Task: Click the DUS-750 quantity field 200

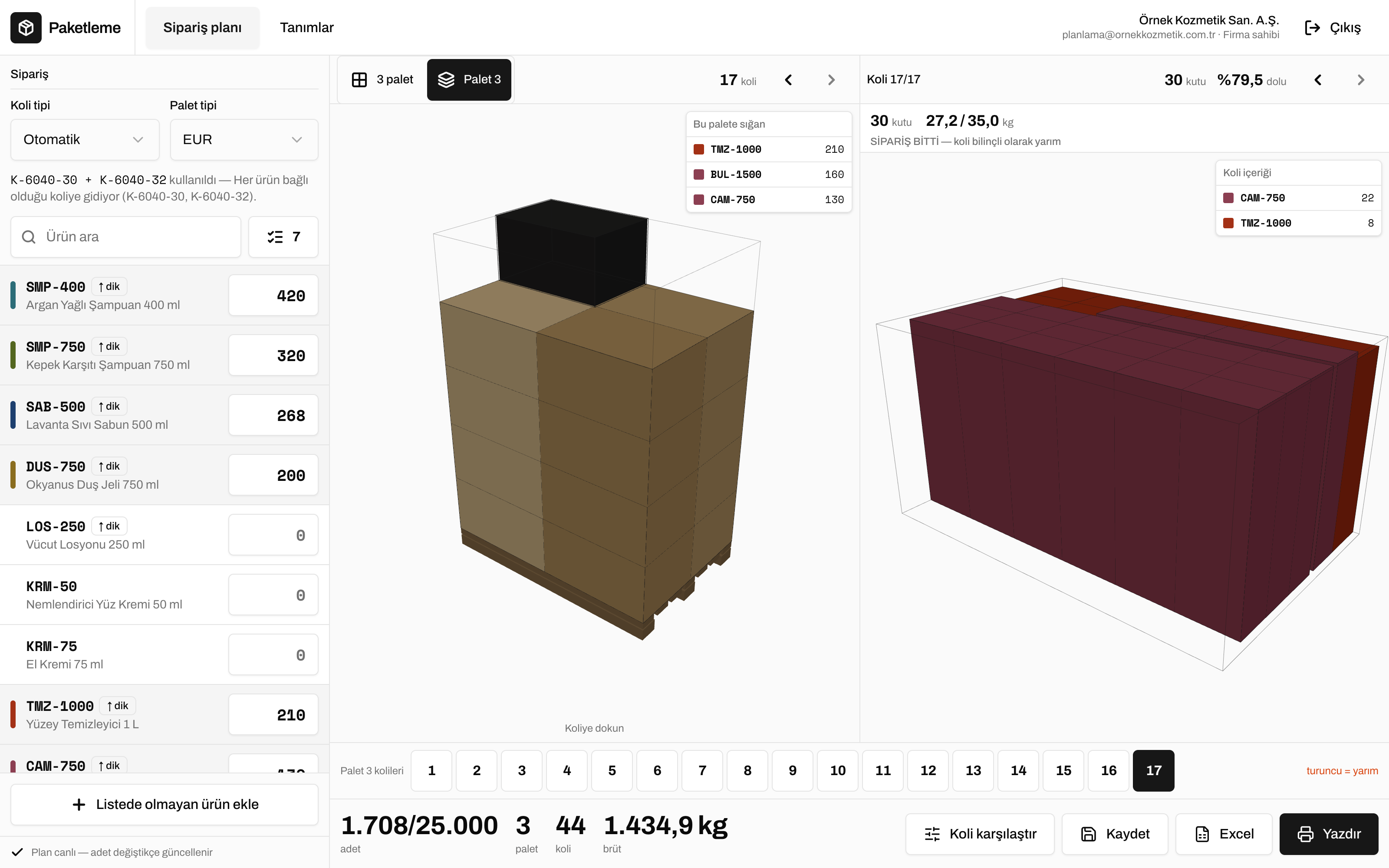Action: pos(273,475)
